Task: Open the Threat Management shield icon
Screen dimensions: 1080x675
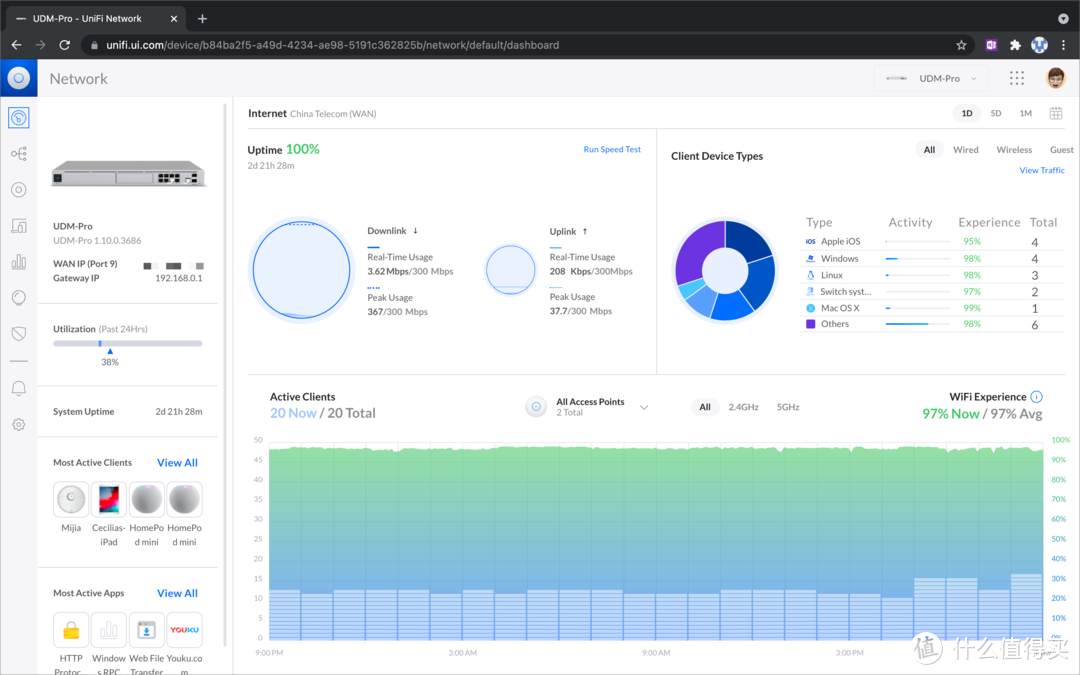Action: coord(19,334)
